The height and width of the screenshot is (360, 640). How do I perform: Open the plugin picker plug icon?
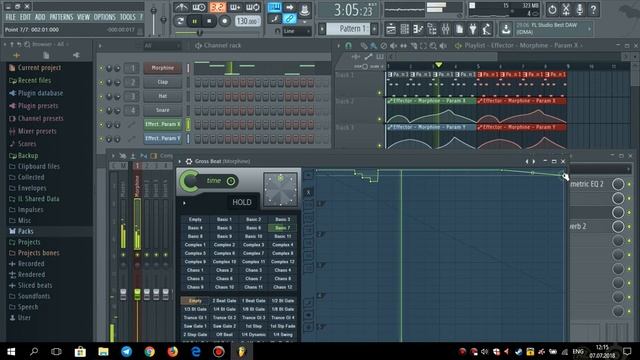pos(473,29)
